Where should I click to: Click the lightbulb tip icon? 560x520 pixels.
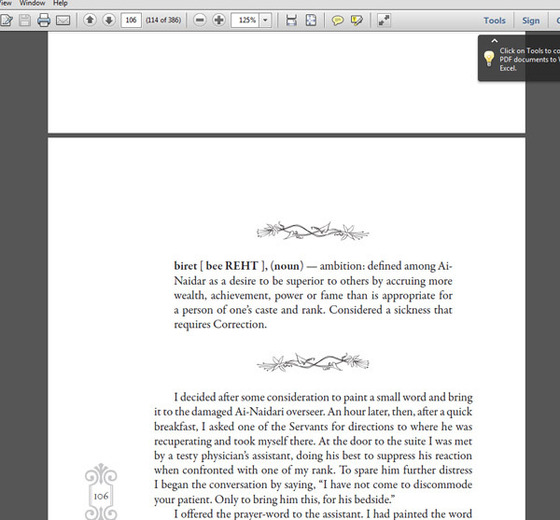[x=489, y=58]
